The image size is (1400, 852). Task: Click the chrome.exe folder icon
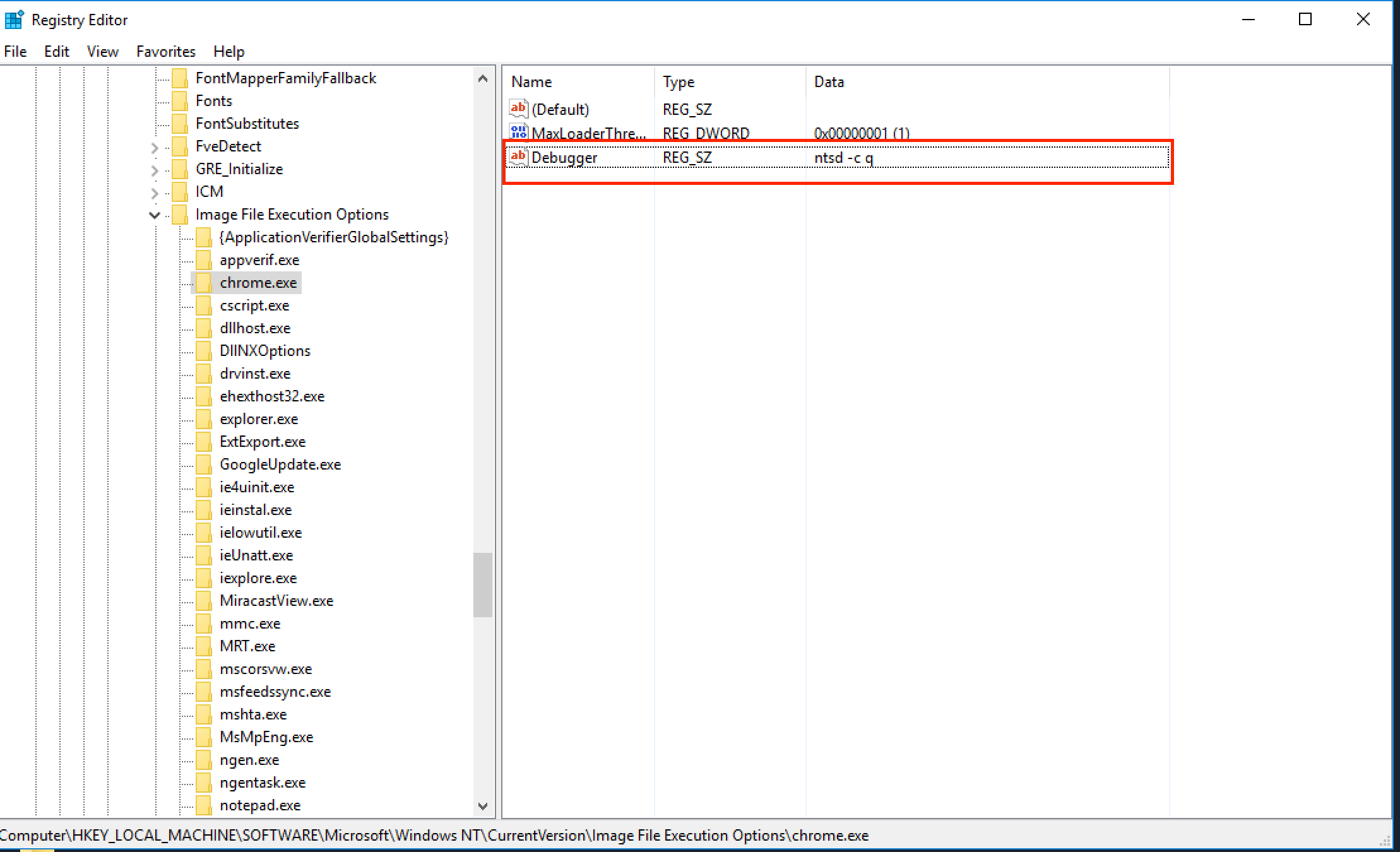click(x=204, y=283)
